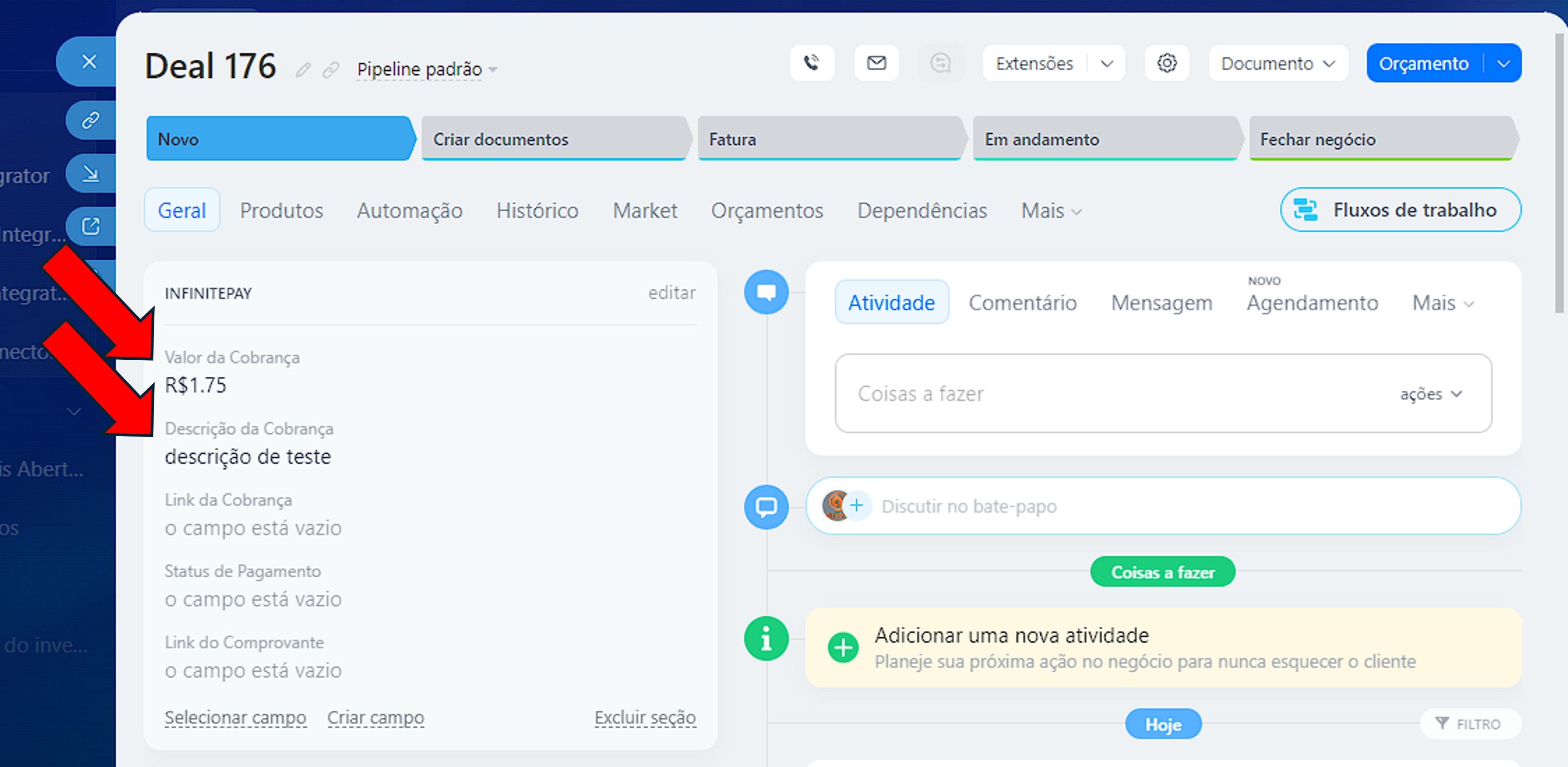This screenshot has width=1568, height=767.
Task: Open the deal settings gear icon
Action: [x=1166, y=63]
